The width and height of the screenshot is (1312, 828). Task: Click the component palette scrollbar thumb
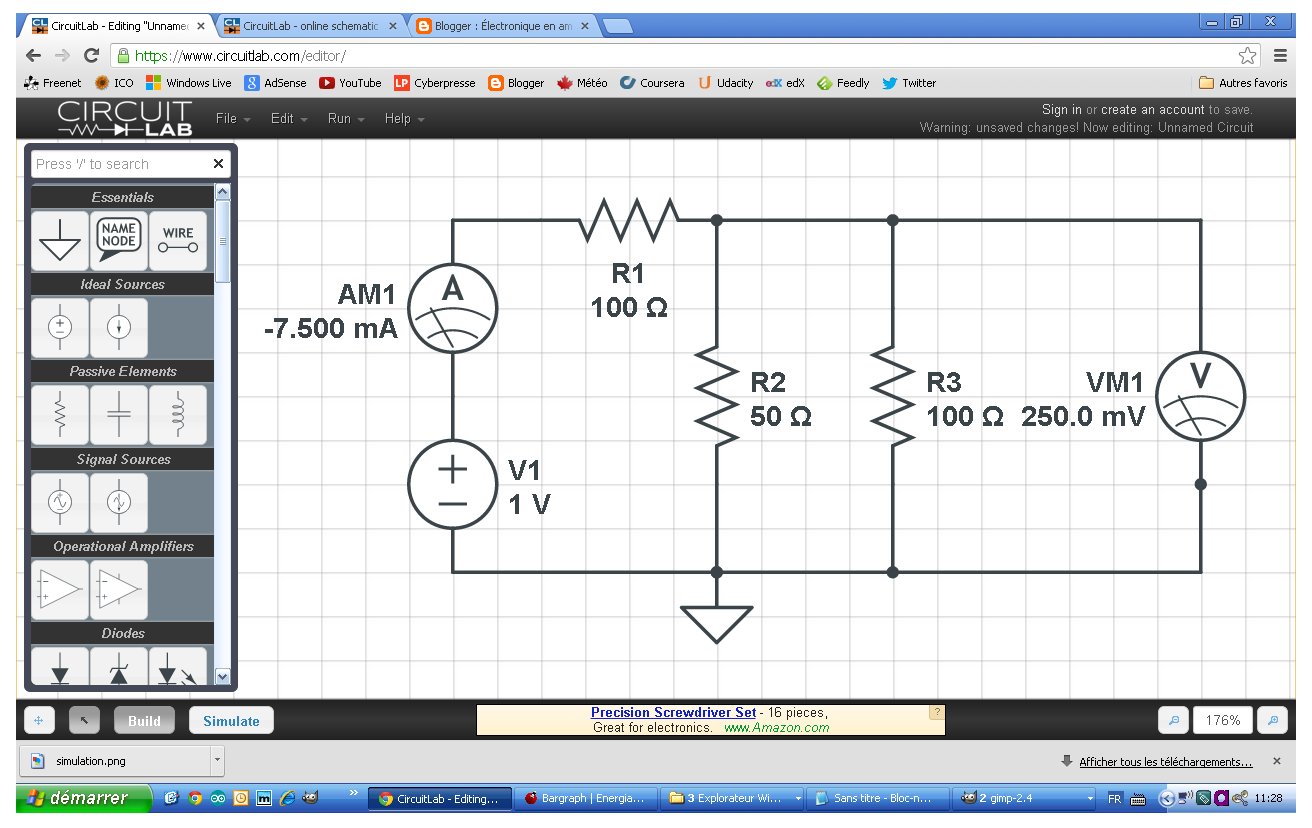click(x=223, y=240)
